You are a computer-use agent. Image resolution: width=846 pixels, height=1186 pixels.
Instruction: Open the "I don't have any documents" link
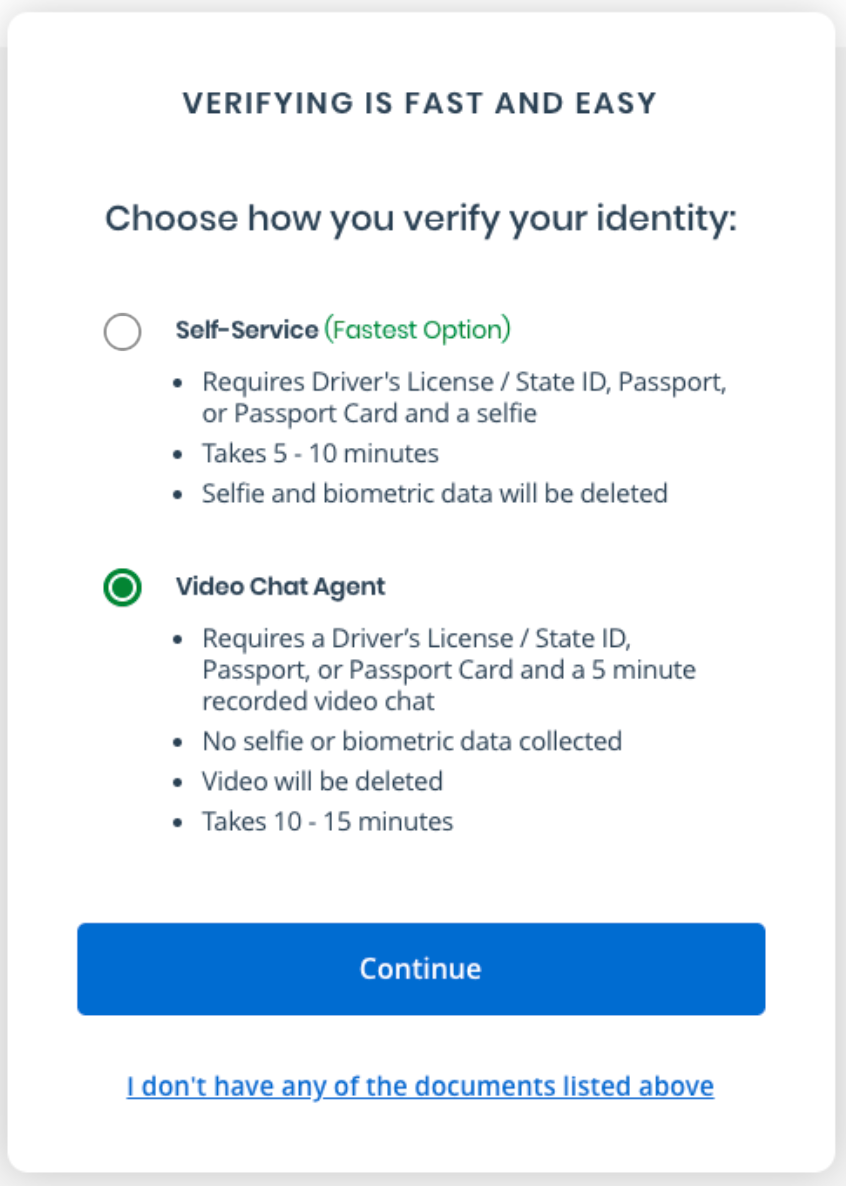[x=420, y=1086]
